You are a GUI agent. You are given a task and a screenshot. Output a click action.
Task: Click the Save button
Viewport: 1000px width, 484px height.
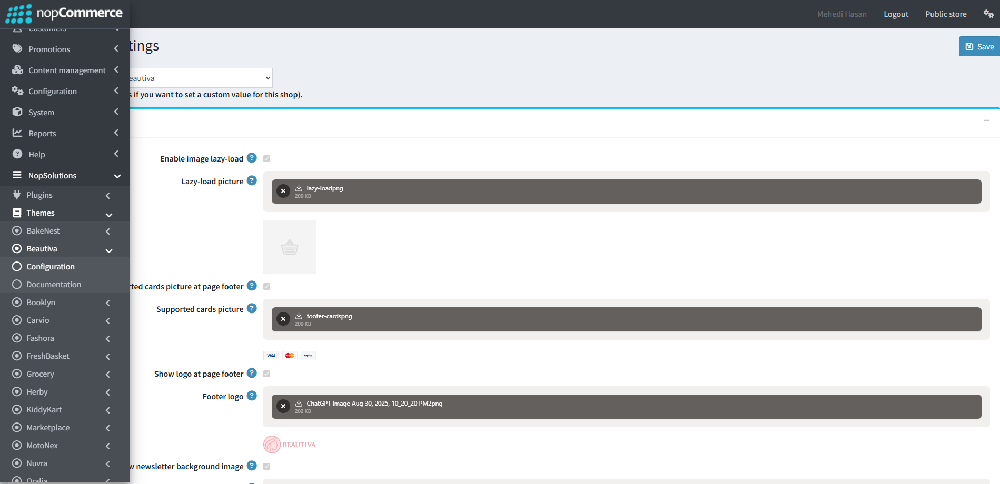point(979,46)
